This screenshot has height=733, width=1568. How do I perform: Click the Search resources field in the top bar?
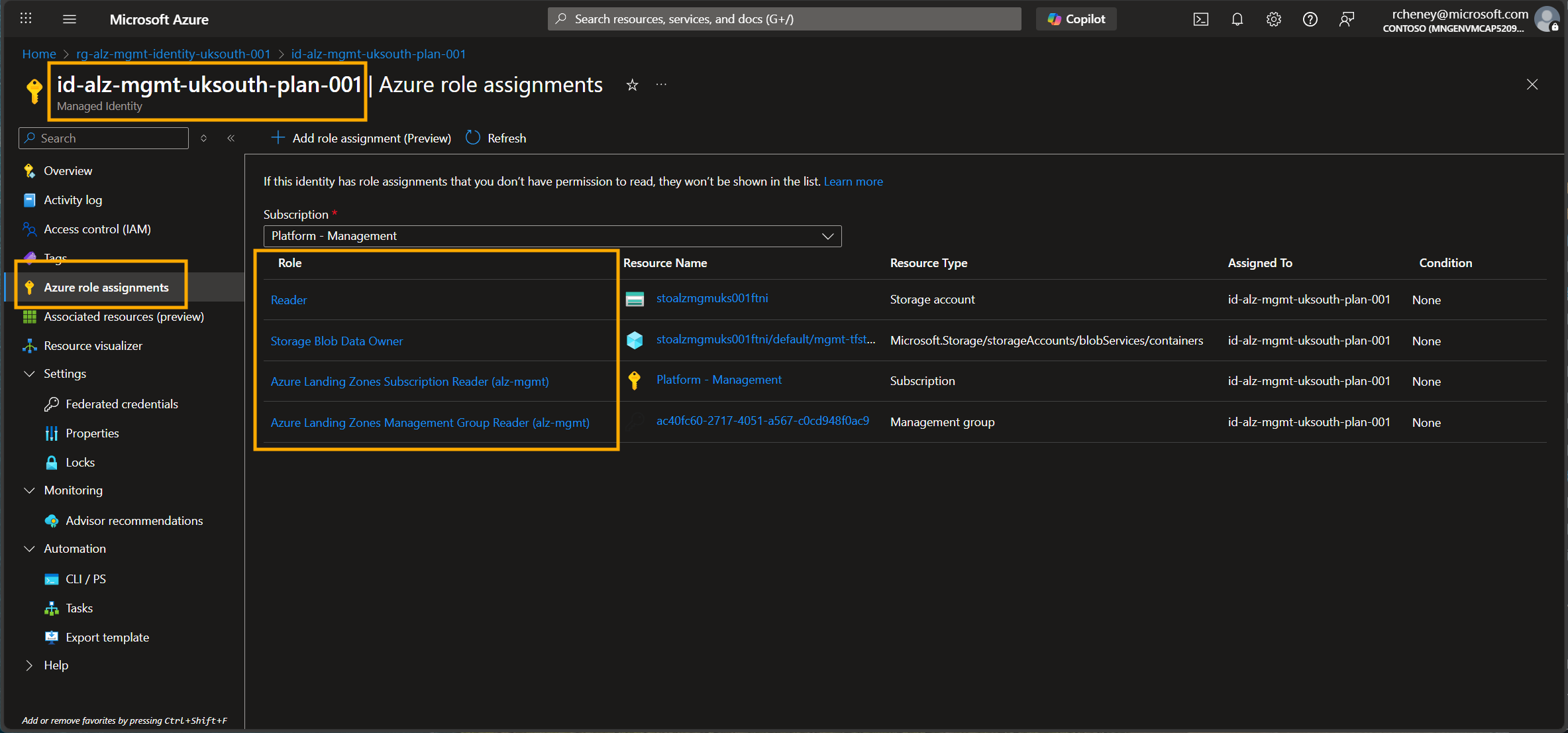pos(784,19)
